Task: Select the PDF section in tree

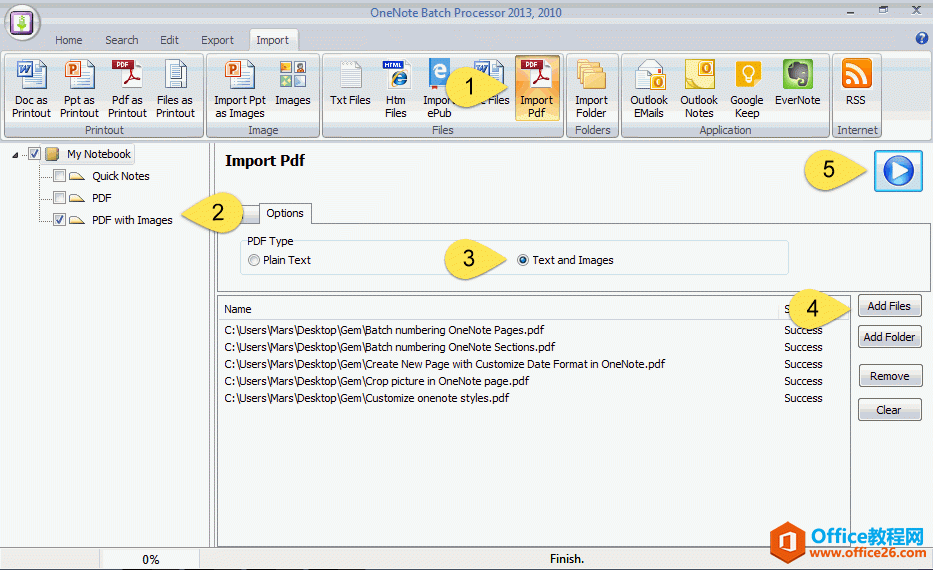Action: click(x=101, y=198)
